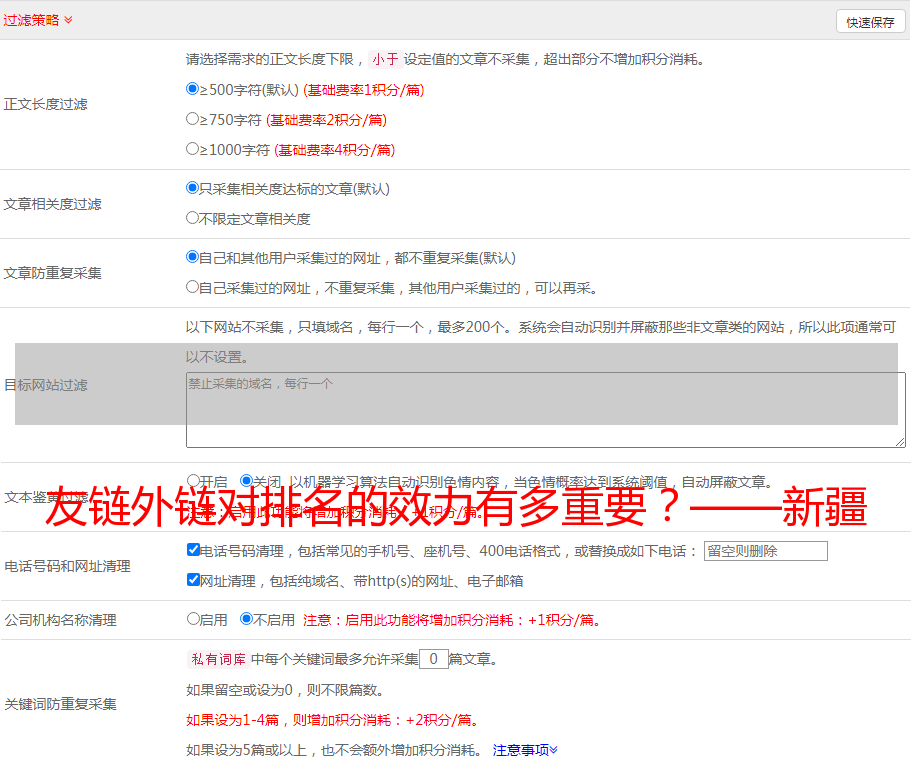The image size is (912, 768).
Task: Collapse the 过滤策略 section chevron
Action: pyautogui.click(x=68, y=20)
